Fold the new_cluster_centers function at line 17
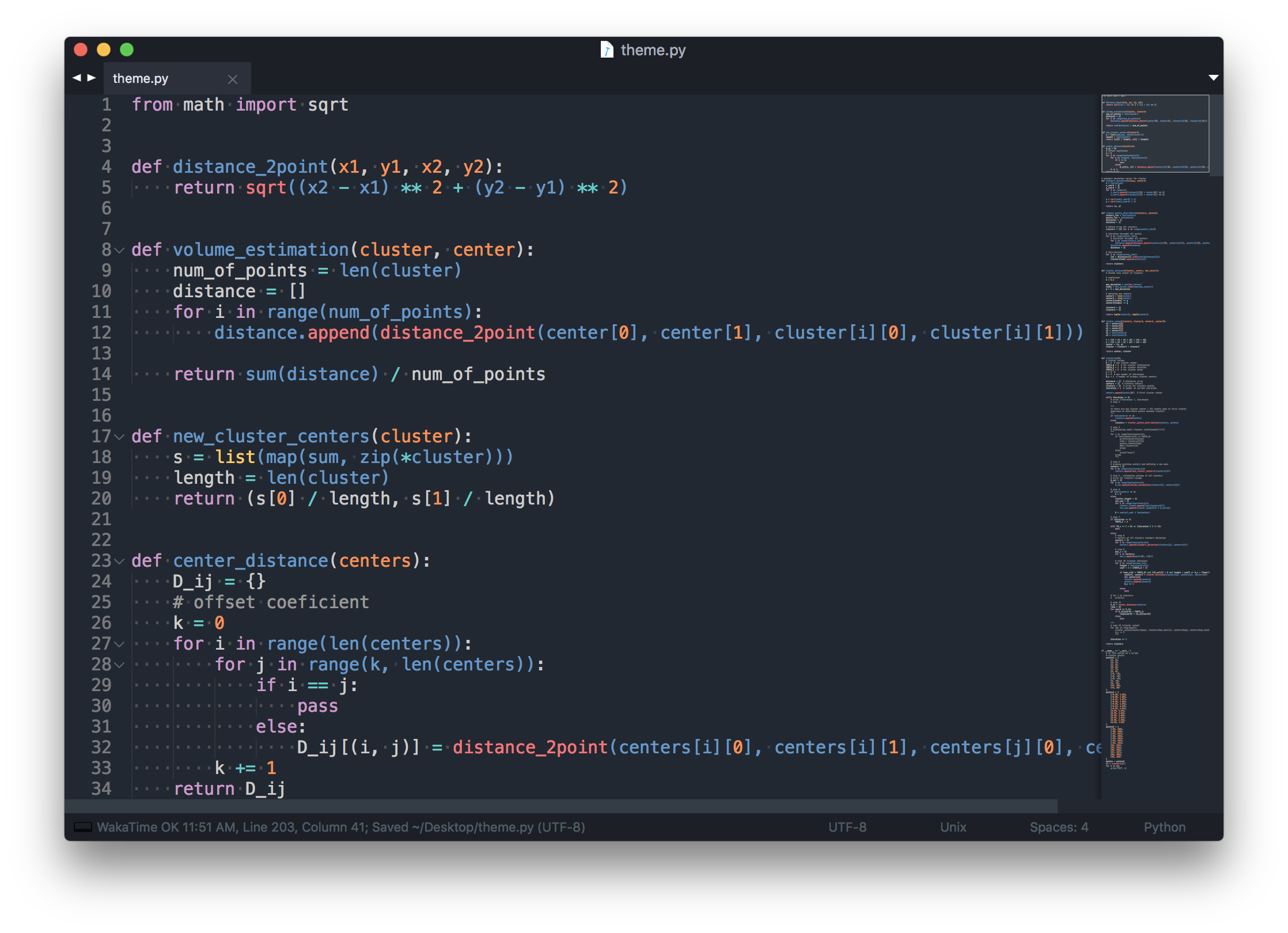The width and height of the screenshot is (1288, 933). pos(119,437)
